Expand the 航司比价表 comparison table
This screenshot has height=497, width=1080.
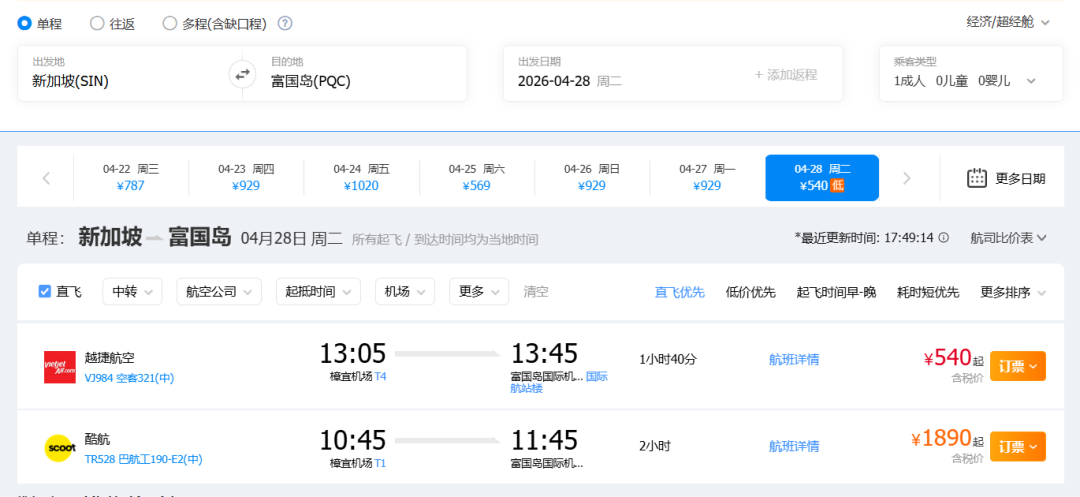click(x=1008, y=238)
